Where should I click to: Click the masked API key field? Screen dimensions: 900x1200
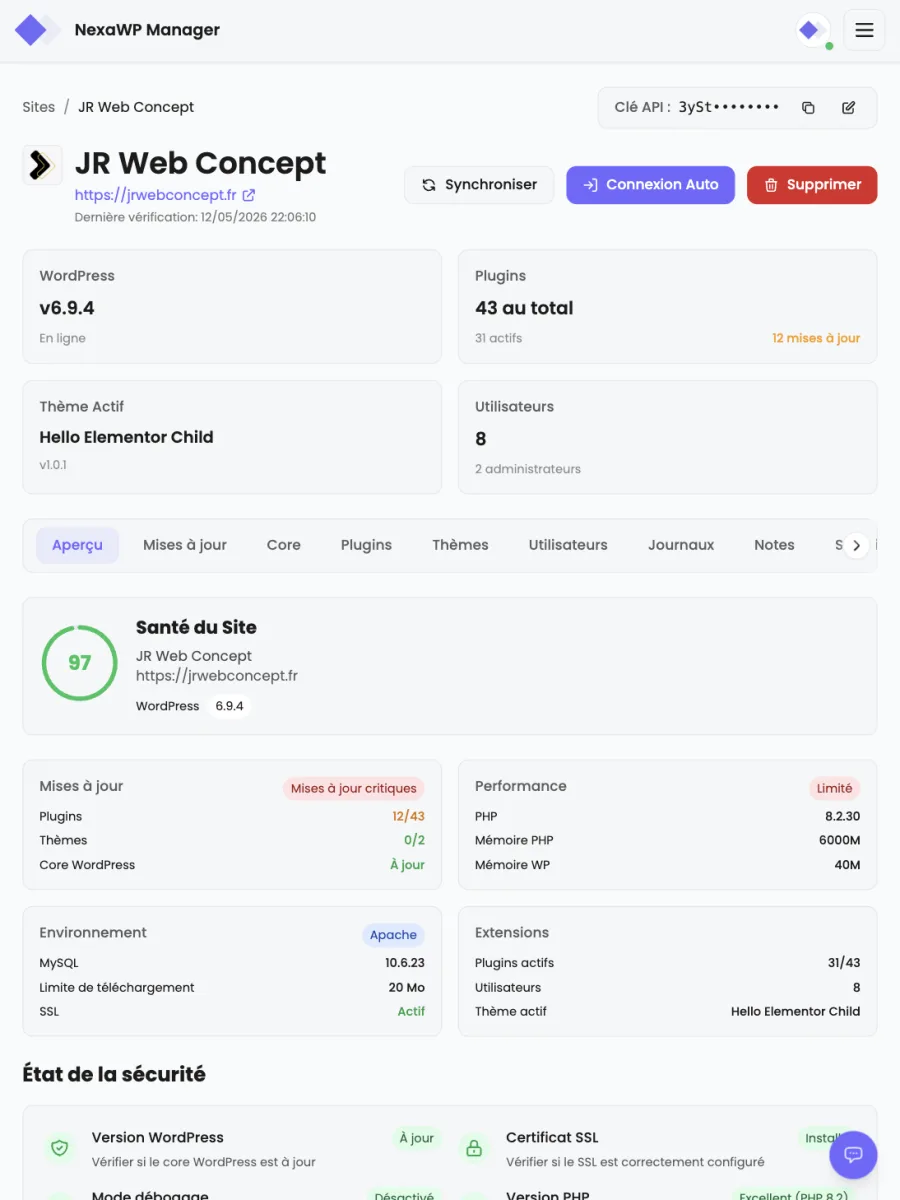pyautogui.click(x=729, y=108)
